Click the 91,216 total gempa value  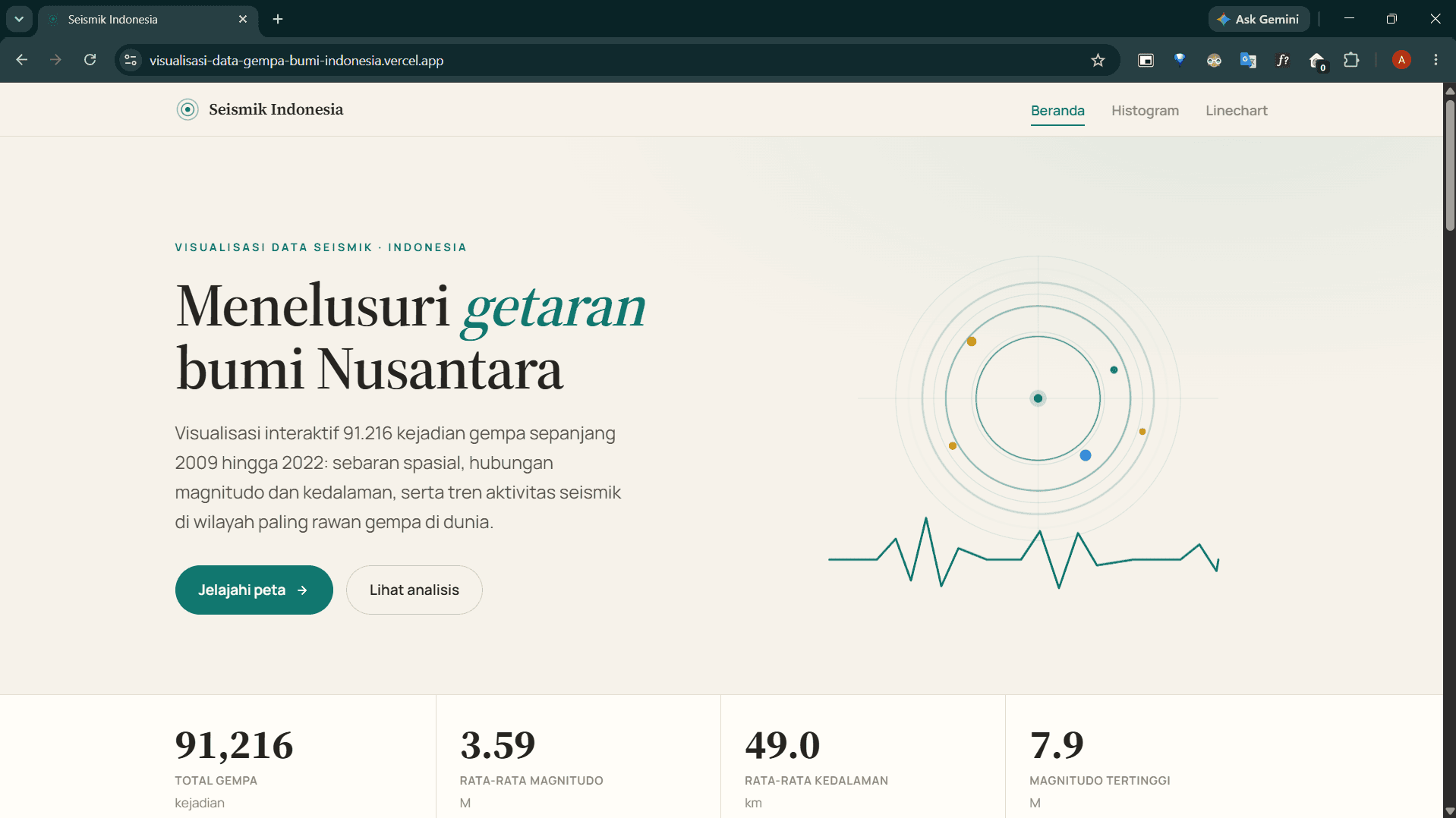point(234,745)
